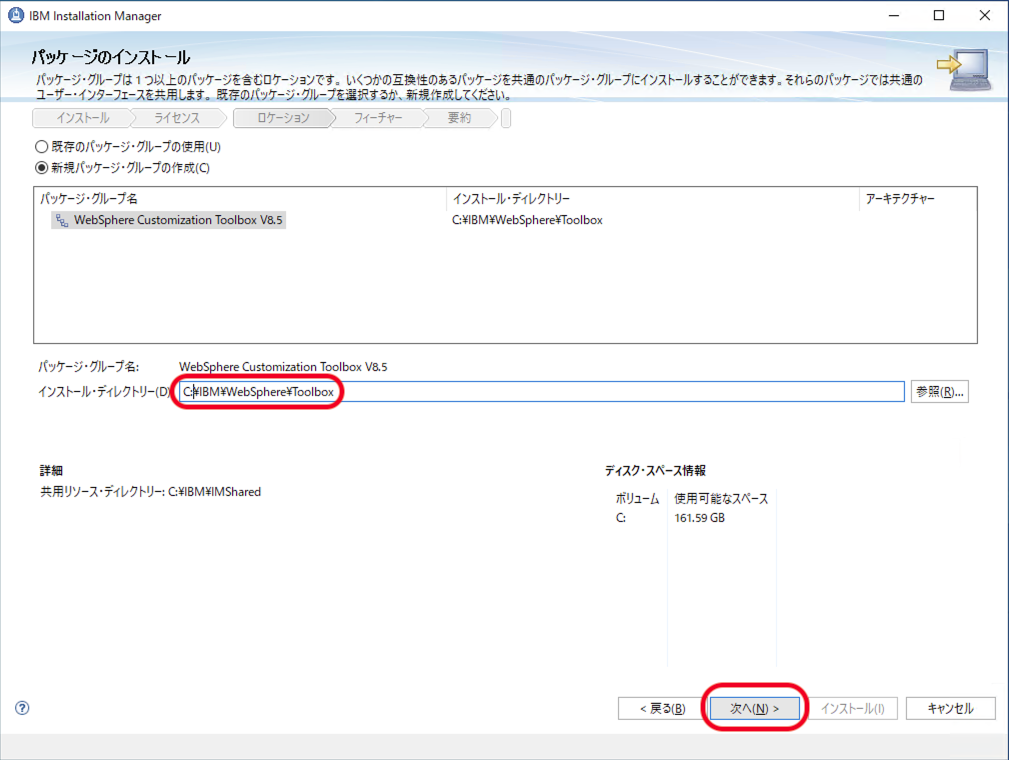Minimize the Installation Manager window
Screen dimensions: 1009x760
894,15
